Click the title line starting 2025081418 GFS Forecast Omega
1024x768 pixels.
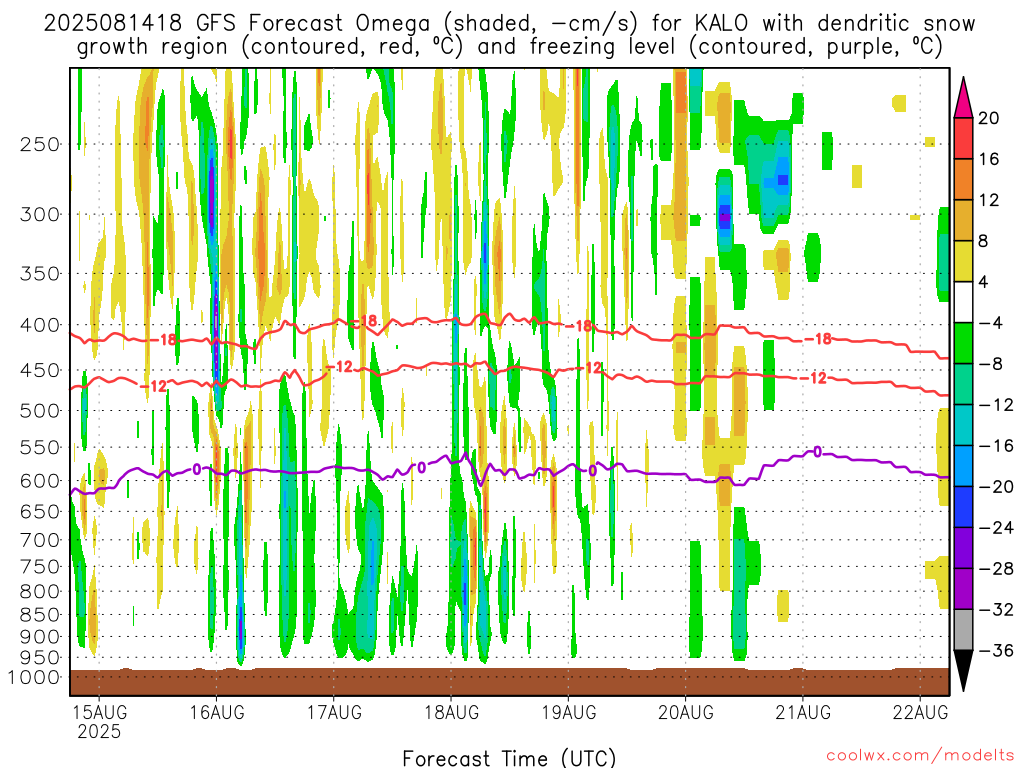pyautogui.click(x=509, y=24)
